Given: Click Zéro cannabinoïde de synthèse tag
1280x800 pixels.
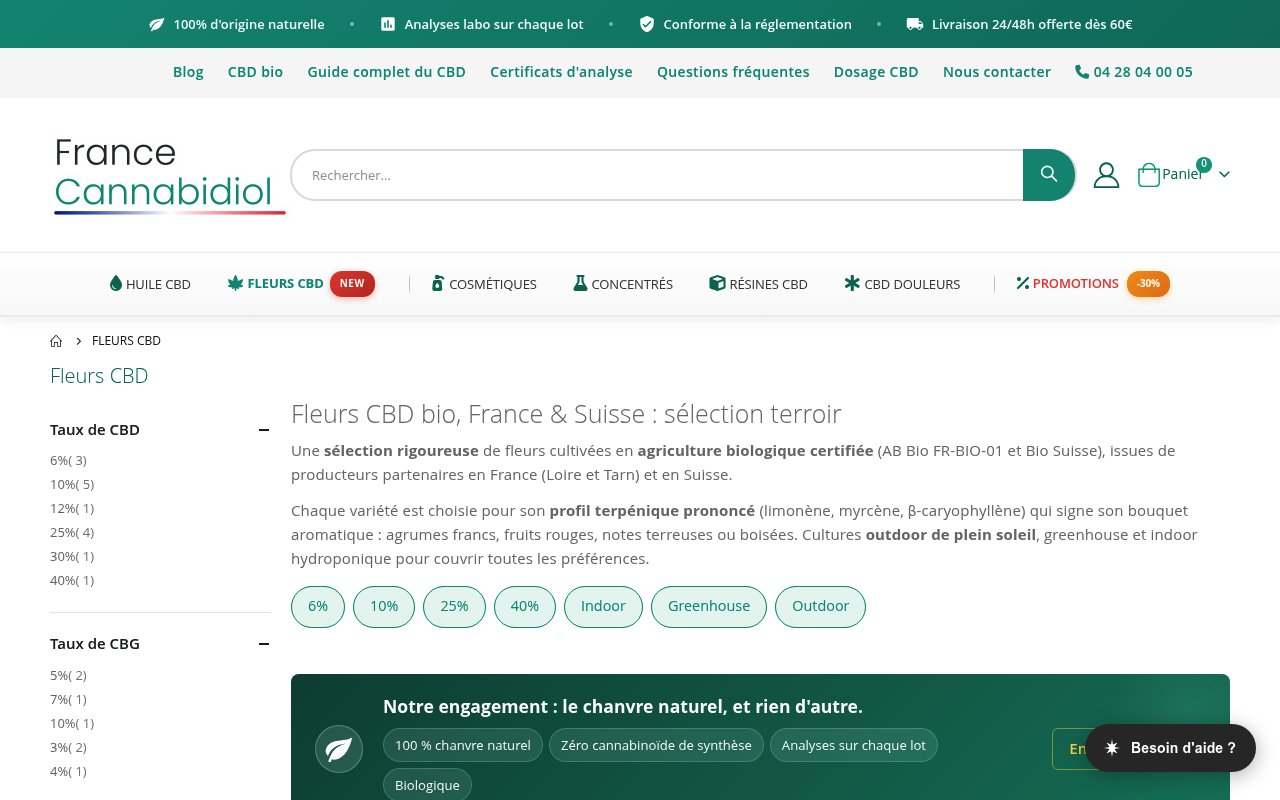Looking at the screenshot, I should (x=656, y=745).
